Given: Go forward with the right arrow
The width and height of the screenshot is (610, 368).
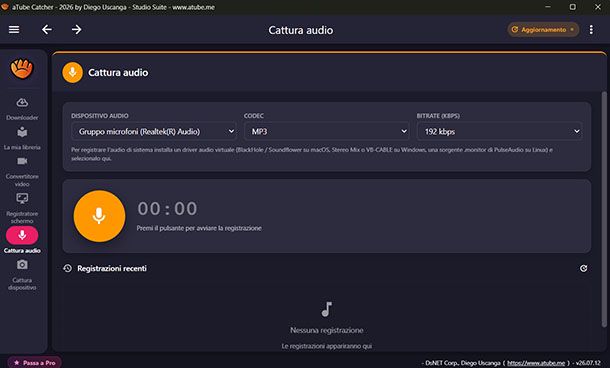Looking at the screenshot, I should click(x=77, y=30).
